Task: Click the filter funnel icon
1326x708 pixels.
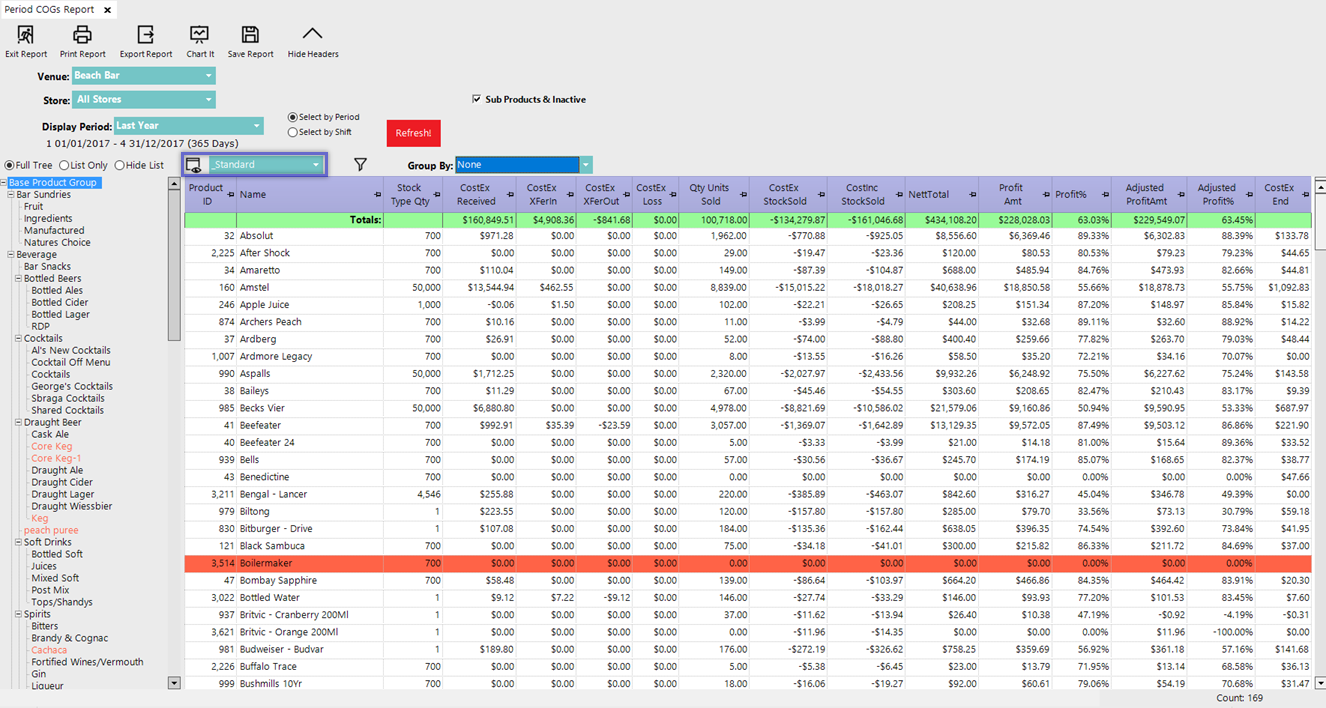Action: (361, 165)
